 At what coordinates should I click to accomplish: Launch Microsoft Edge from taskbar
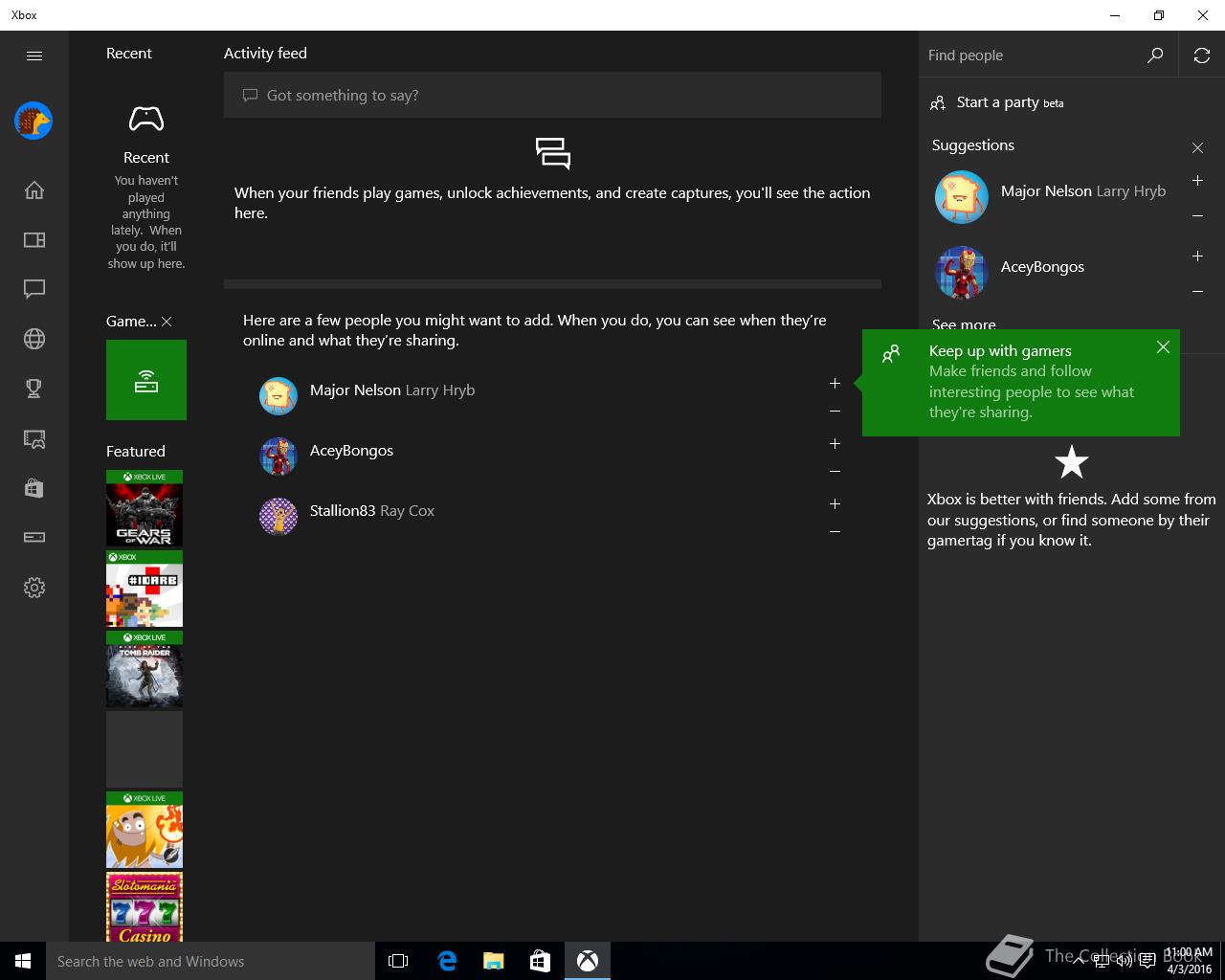[447, 961]
